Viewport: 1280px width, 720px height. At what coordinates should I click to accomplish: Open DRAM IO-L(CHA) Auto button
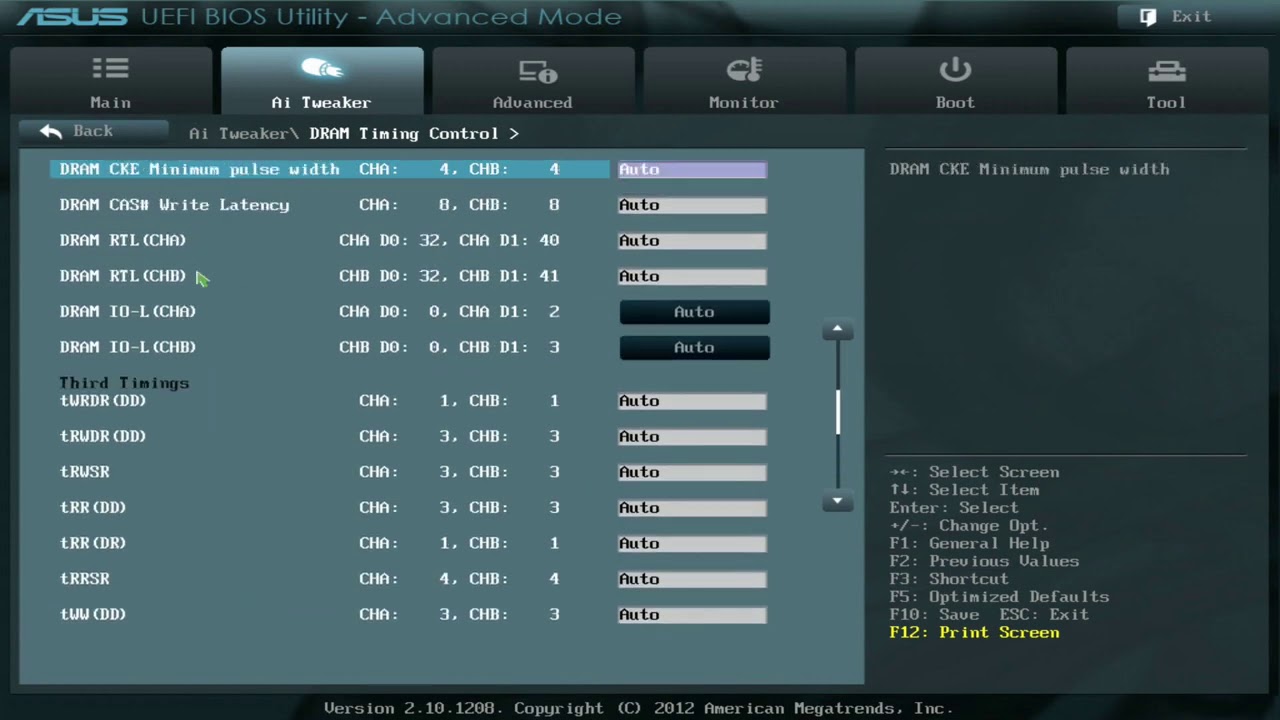point(694,312)
